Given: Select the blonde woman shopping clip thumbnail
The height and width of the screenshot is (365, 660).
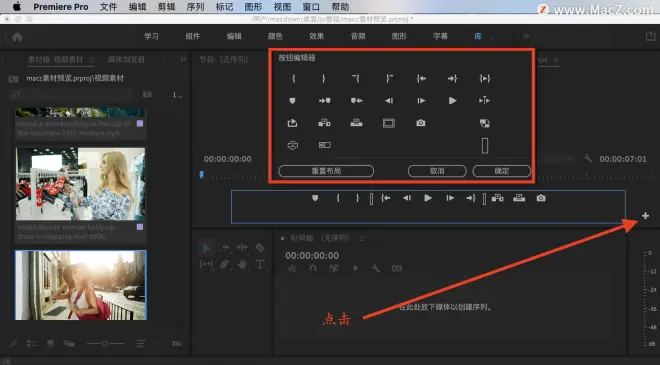Looking at the screenshot, I should pyautogui.click(x=80, y=184).
